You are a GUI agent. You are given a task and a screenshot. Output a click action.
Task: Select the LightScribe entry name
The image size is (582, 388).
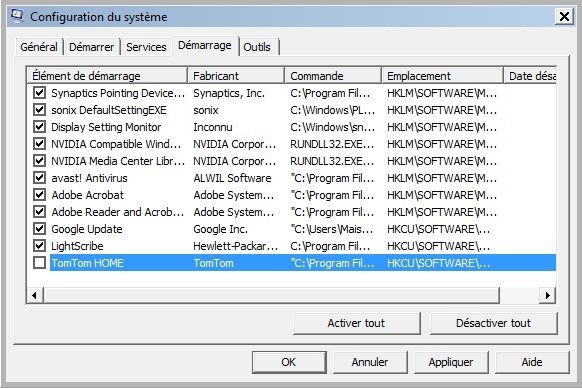(x=77, y=246)
